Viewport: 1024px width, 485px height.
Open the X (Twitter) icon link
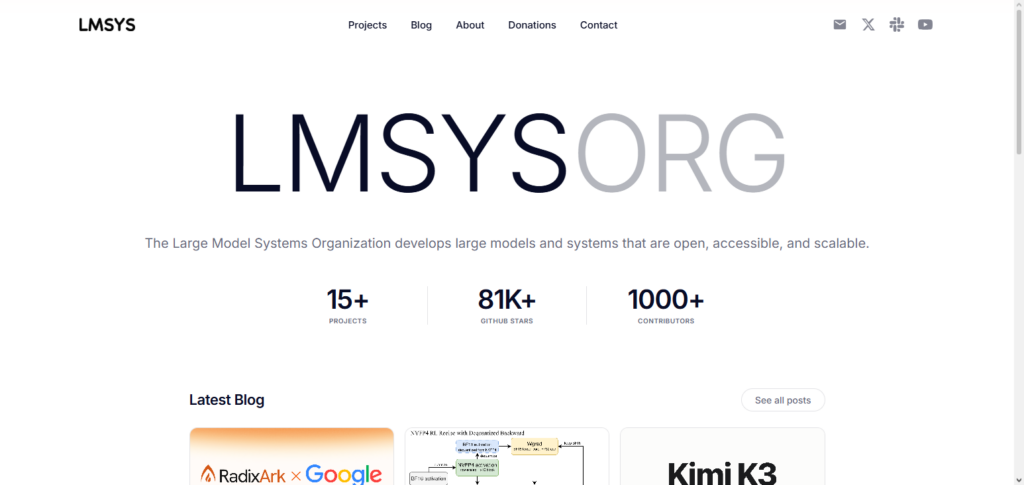[868, 25]
